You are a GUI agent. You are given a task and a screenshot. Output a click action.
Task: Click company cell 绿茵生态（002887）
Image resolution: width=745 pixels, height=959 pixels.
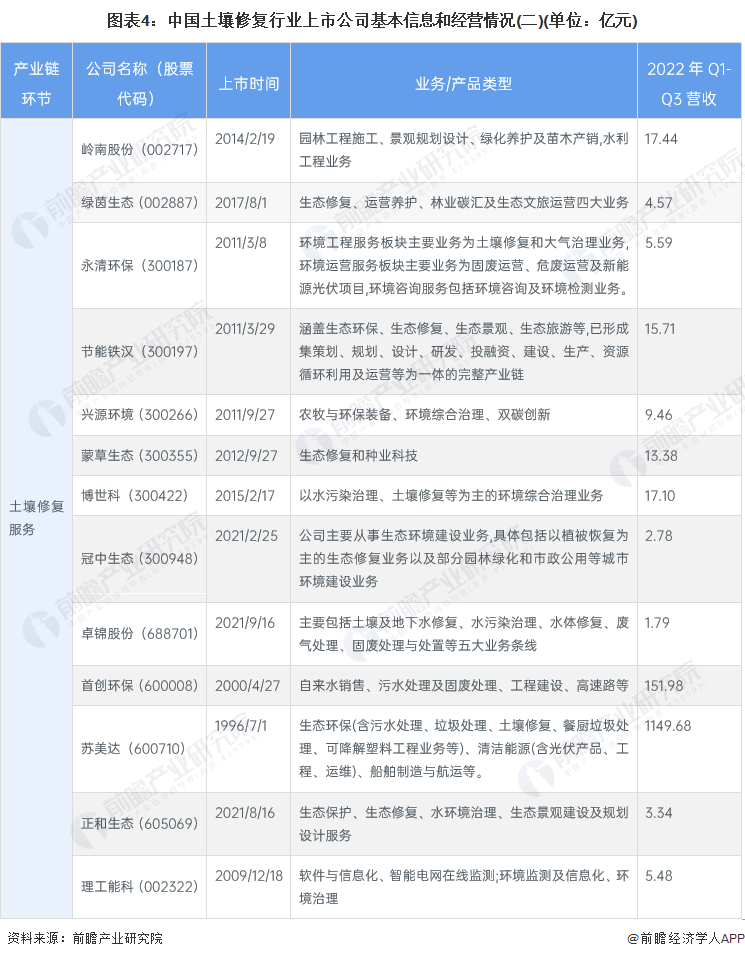(x=139, y=202)
